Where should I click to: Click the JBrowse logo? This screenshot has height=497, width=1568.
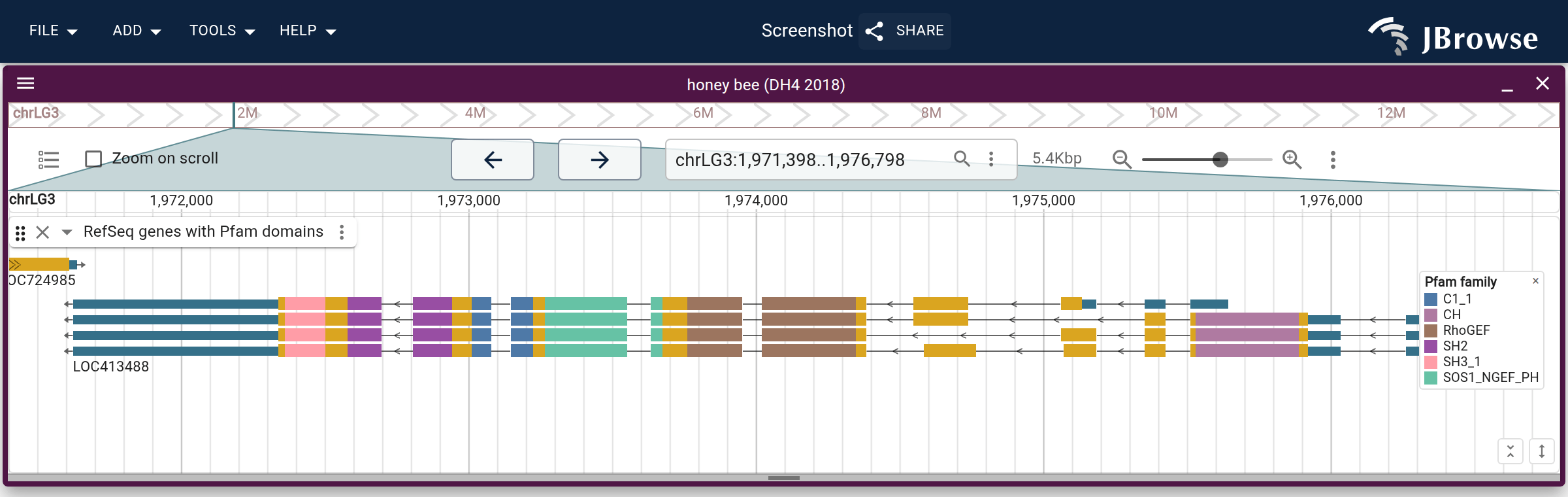click(x=1454, y=37)
